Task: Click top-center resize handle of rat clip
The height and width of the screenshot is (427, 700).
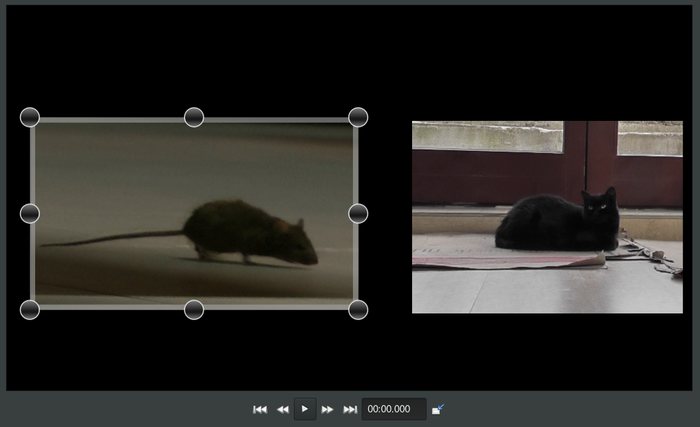Action: click(x=194, y=118)
